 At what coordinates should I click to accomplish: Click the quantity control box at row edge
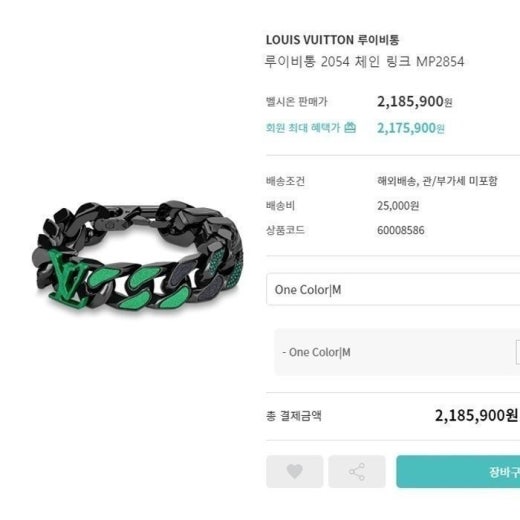[x=518, y=352]
